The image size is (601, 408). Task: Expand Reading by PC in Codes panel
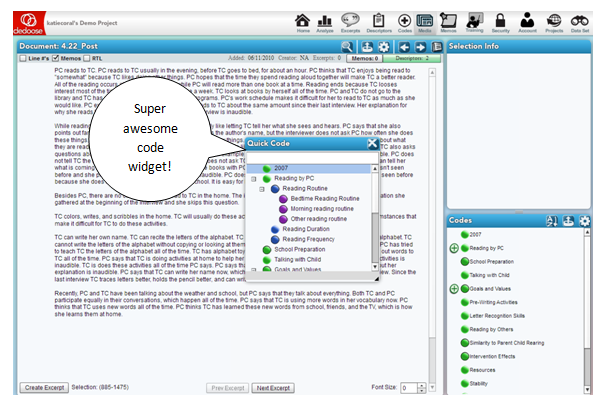point(454,248)
